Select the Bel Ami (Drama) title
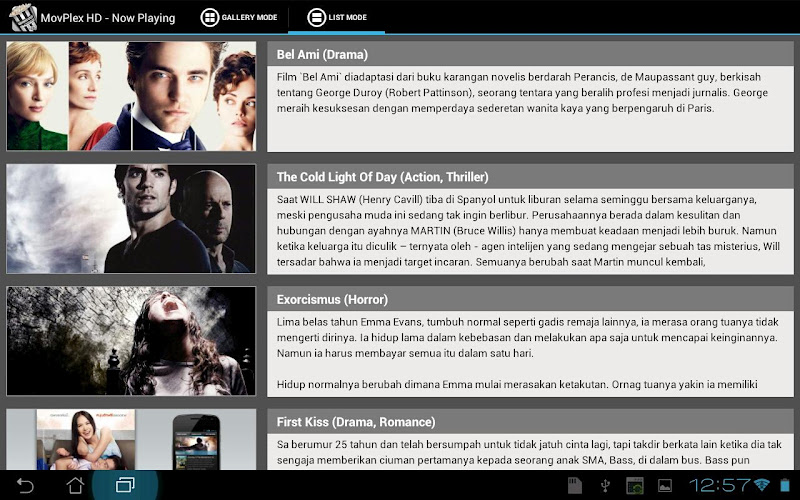800x500 pixels. [322, 55]
